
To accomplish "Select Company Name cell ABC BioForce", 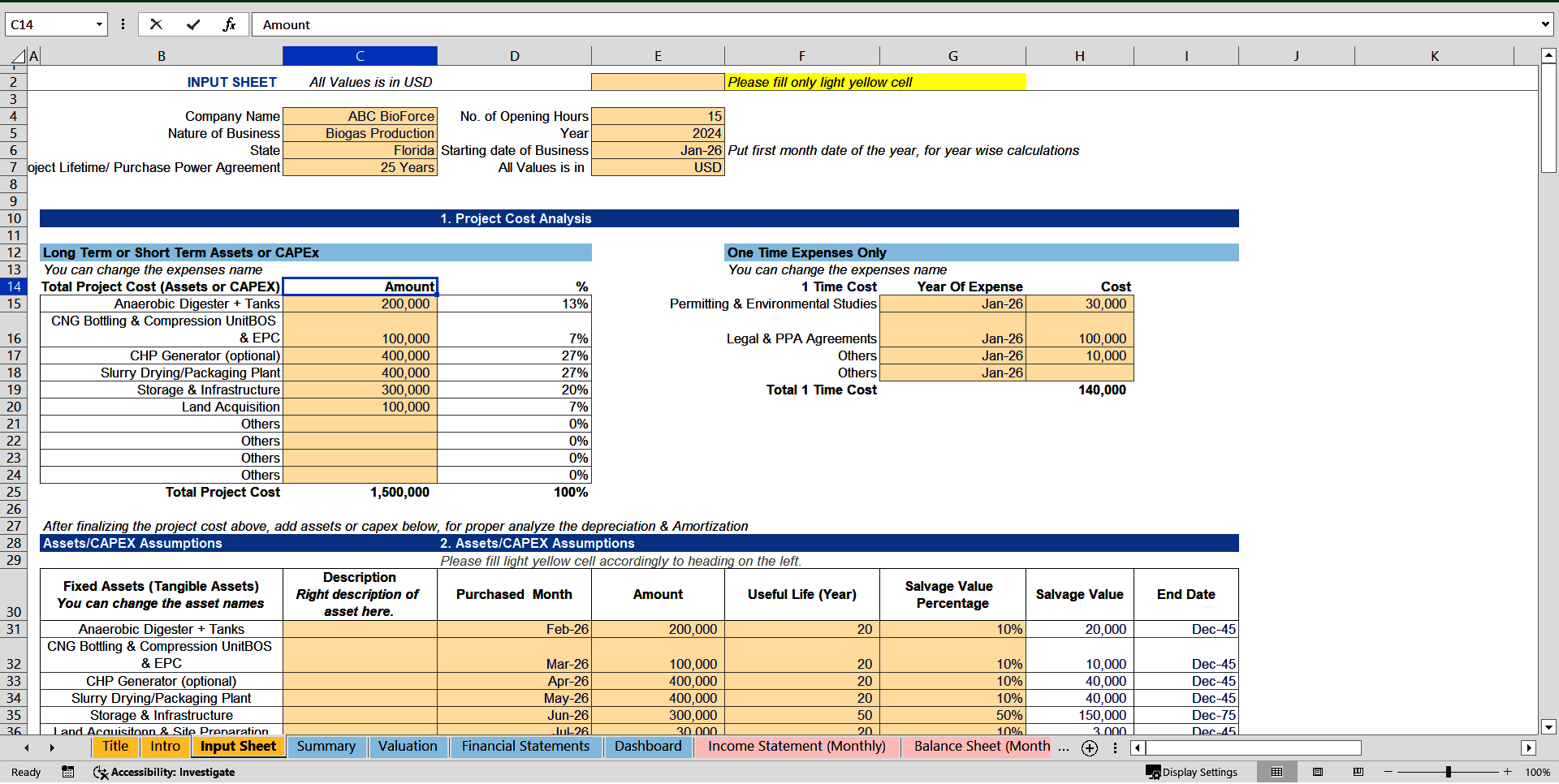I will (x=360, y=116).
